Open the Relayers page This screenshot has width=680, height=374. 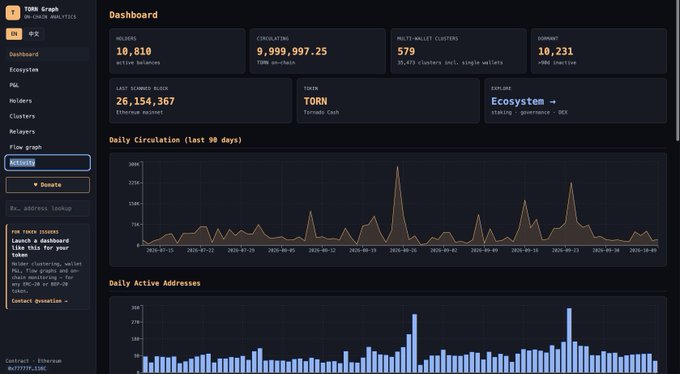(x=47, y=131)
